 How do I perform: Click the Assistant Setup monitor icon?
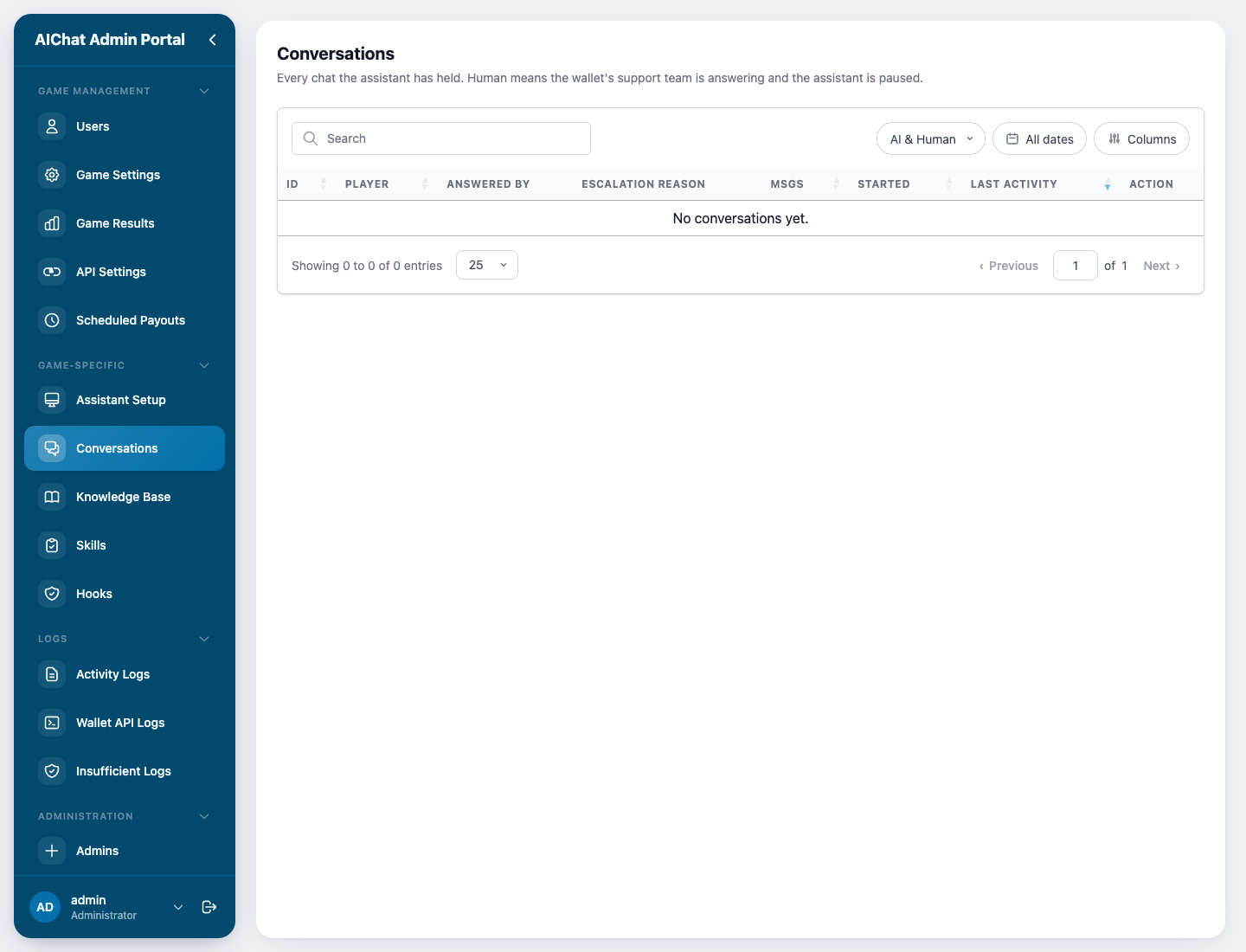click(x=52, y=400)
